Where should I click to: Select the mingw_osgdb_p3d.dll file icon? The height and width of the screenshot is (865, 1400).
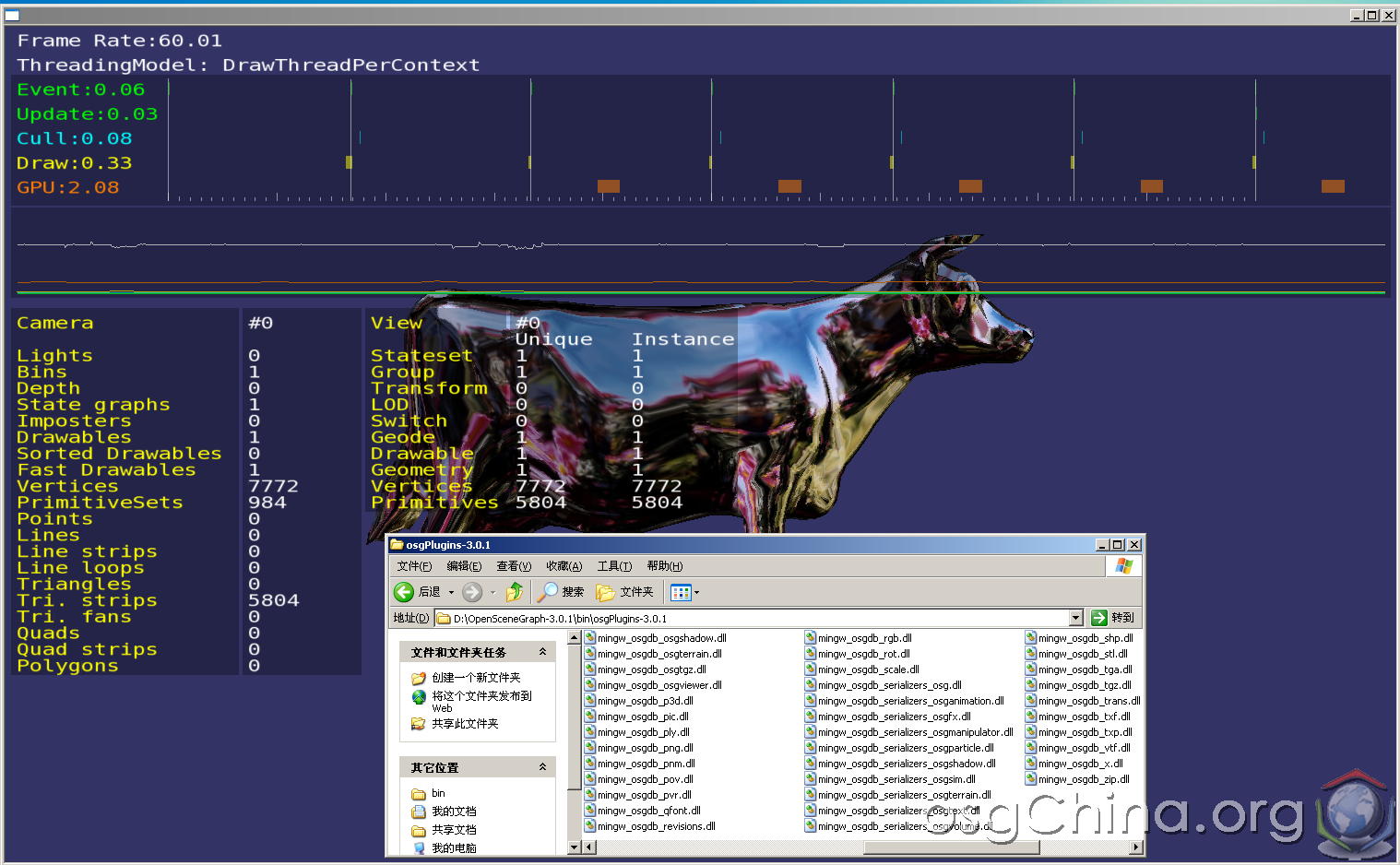click(590, 701)
